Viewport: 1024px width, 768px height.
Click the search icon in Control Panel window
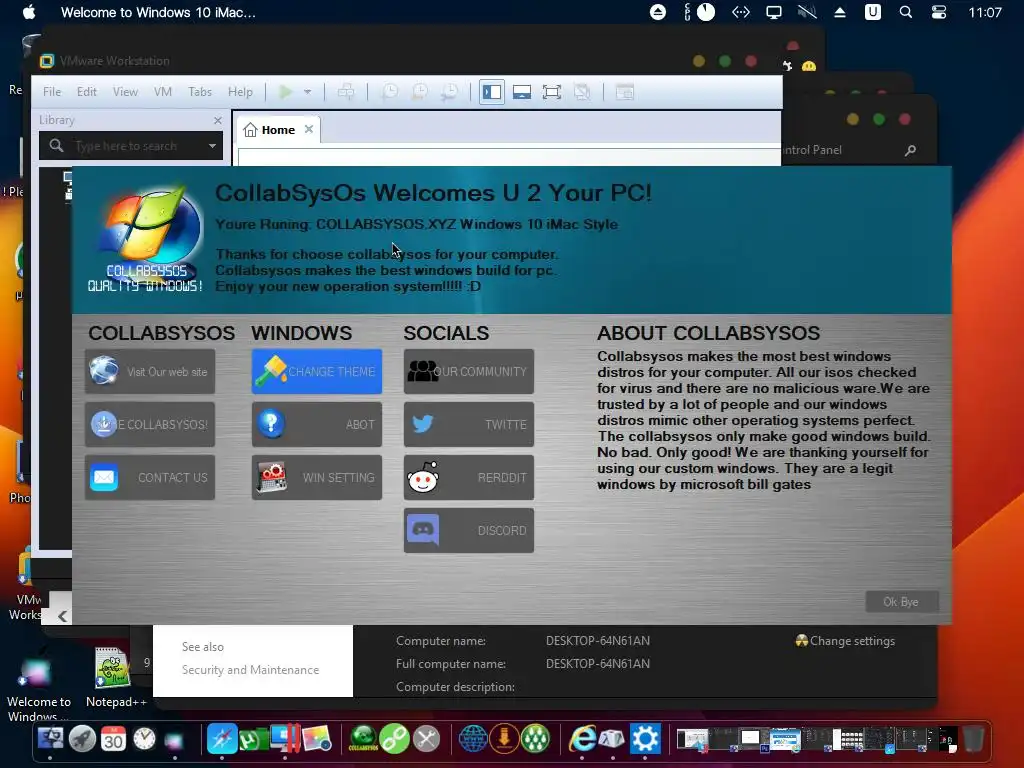click(910, 150)
